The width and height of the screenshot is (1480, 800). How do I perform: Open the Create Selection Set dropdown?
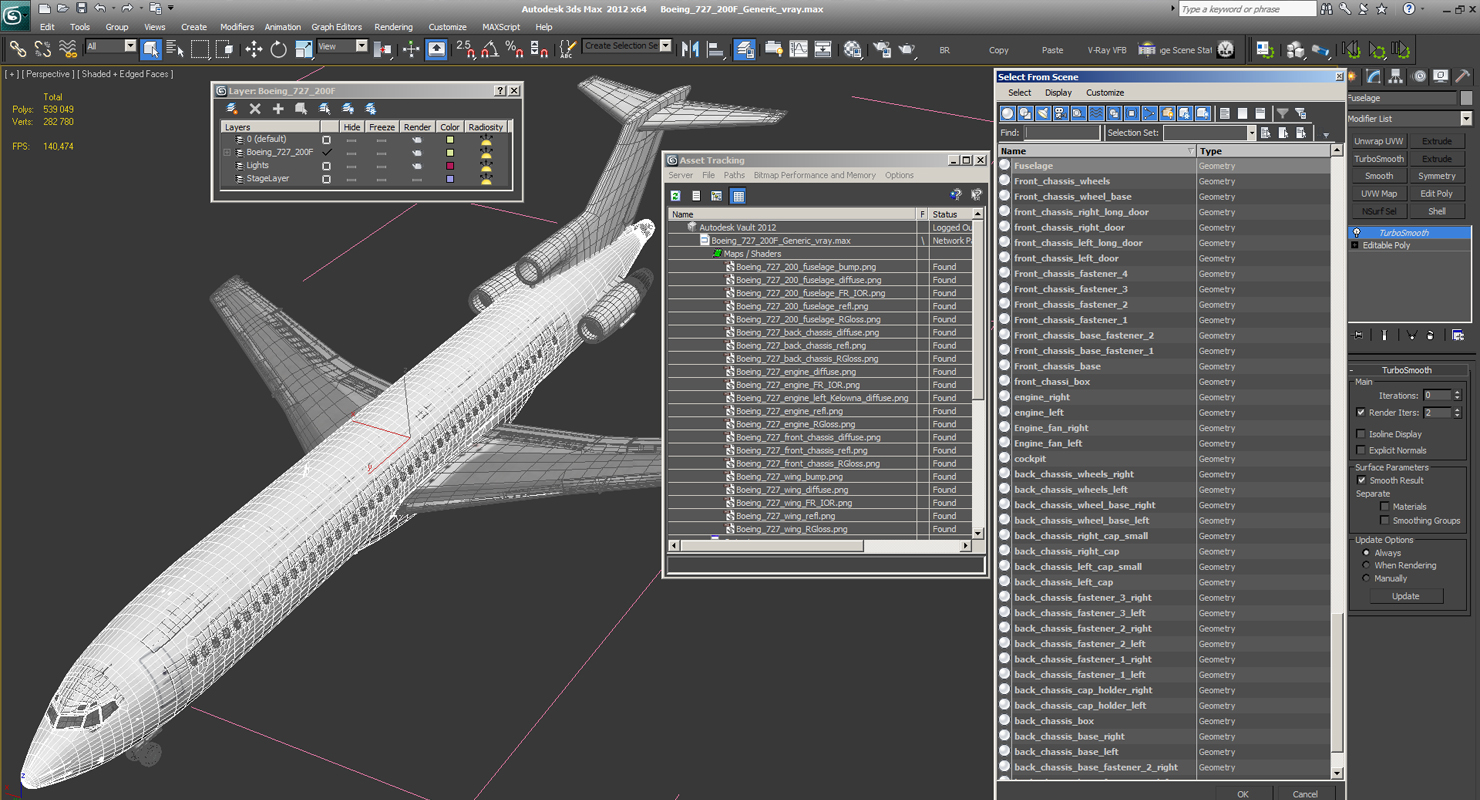(x=666, y=46)
